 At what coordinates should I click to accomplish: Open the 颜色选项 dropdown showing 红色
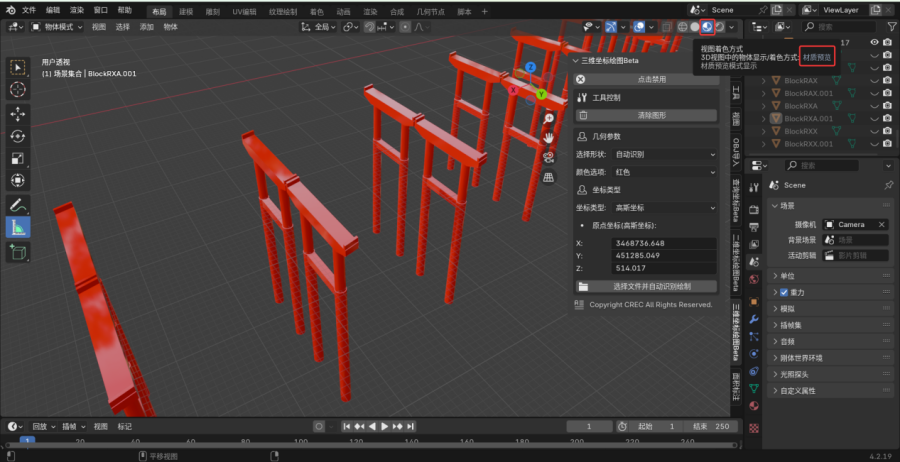664,172
